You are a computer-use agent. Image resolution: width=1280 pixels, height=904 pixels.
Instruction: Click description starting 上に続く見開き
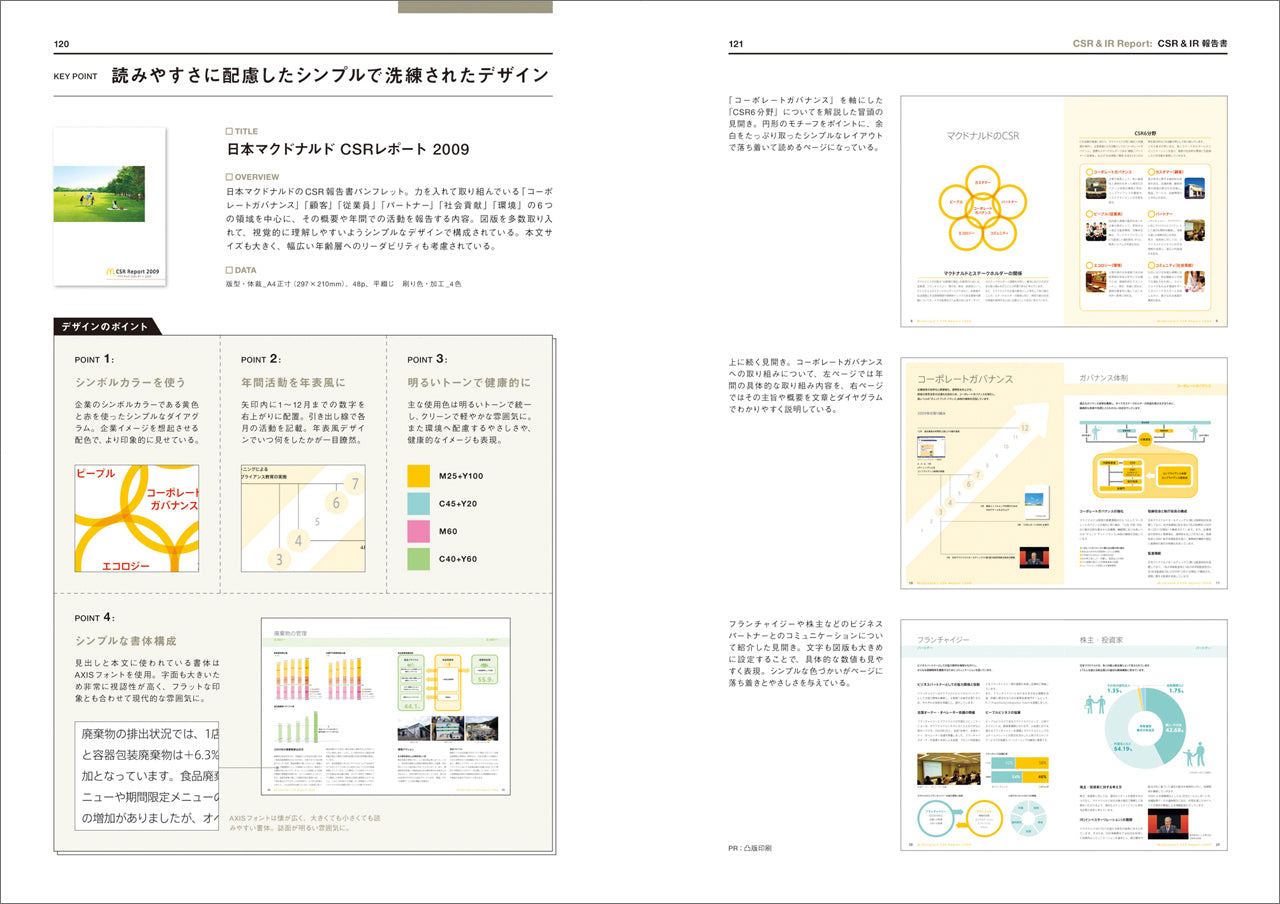point(806,384)
